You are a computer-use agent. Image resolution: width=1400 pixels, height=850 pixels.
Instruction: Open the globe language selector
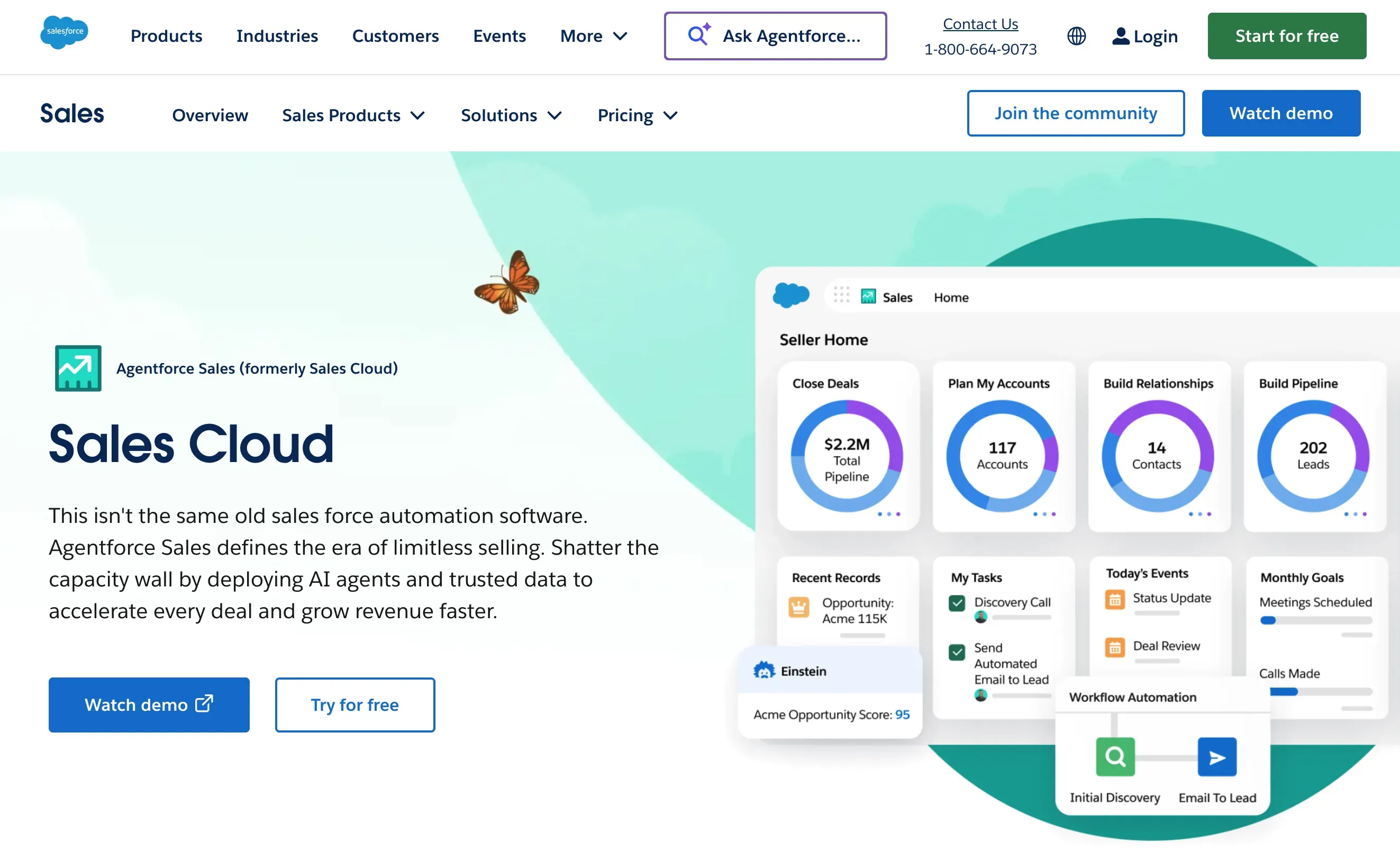pos(1076,36)
